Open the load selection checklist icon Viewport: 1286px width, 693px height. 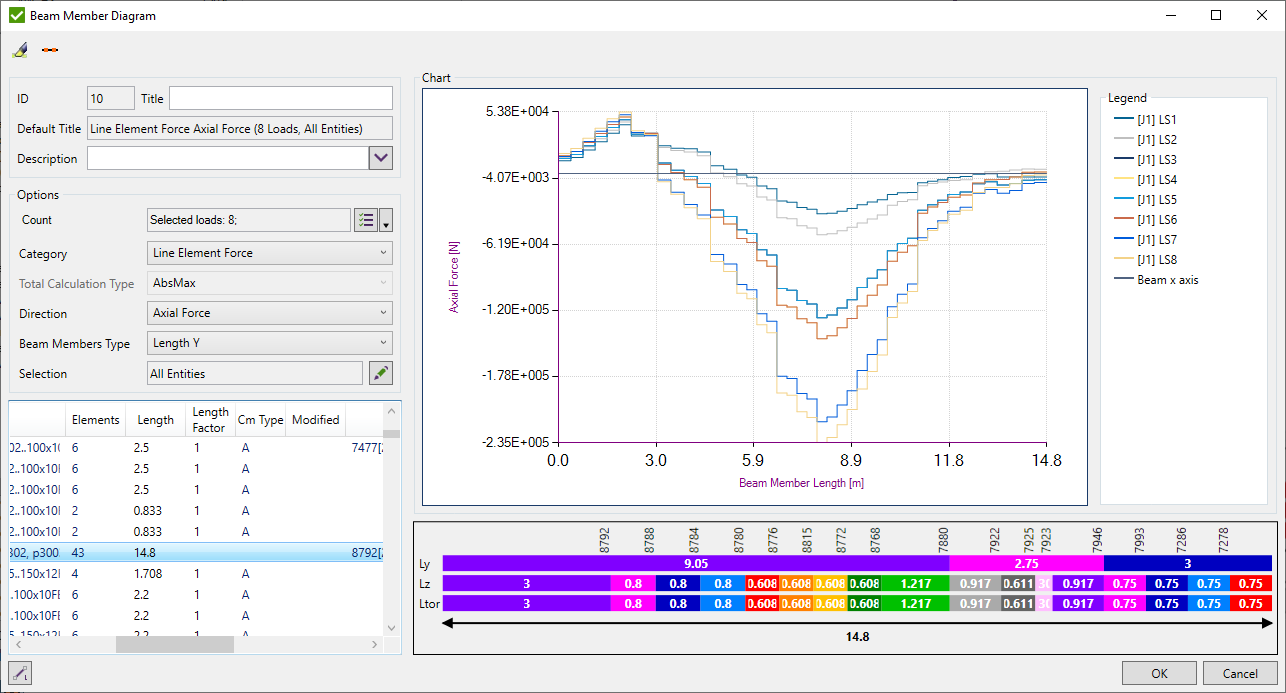(x=365, y=220)
